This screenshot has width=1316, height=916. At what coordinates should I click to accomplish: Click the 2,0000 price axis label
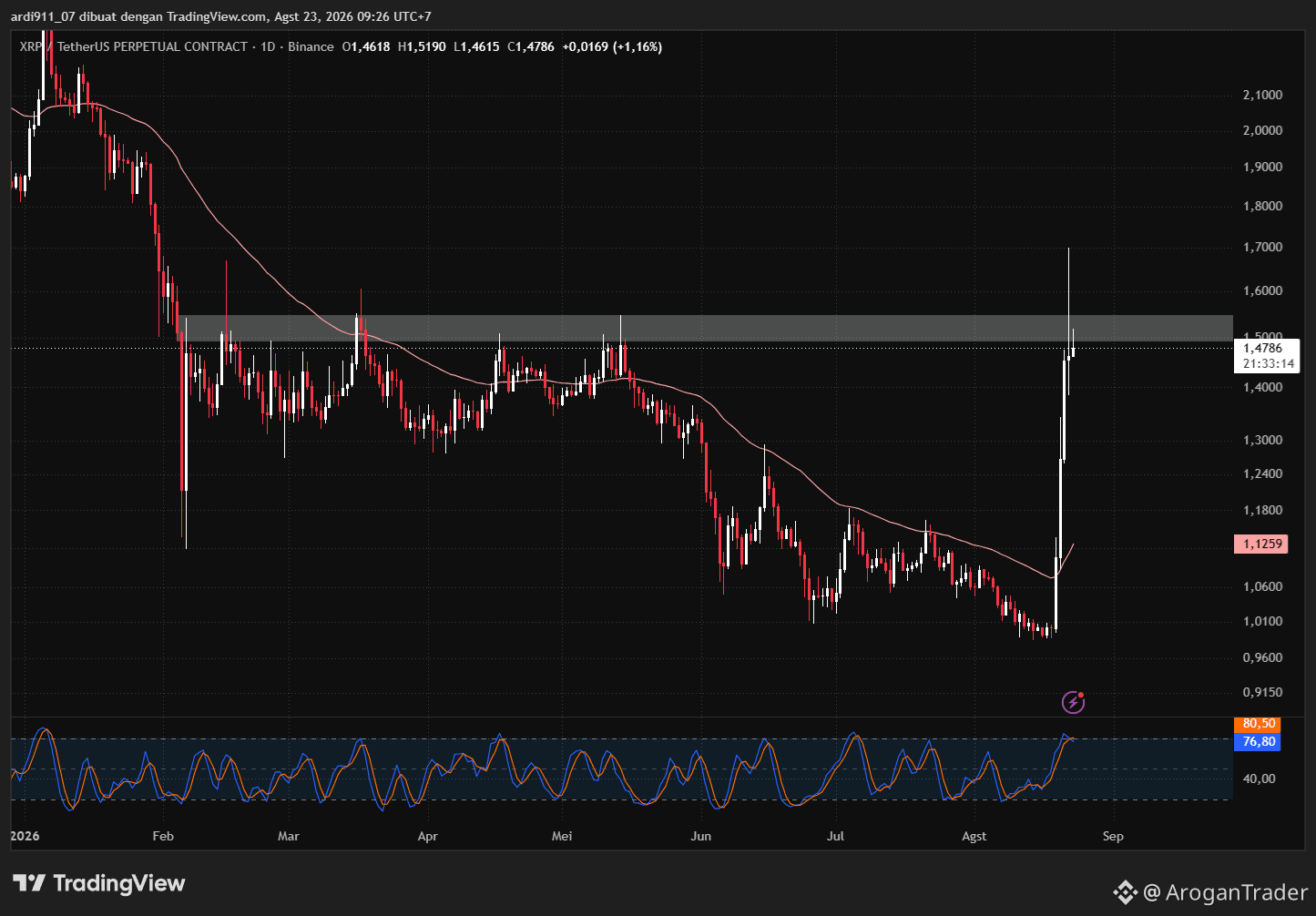pos(1262,130)
